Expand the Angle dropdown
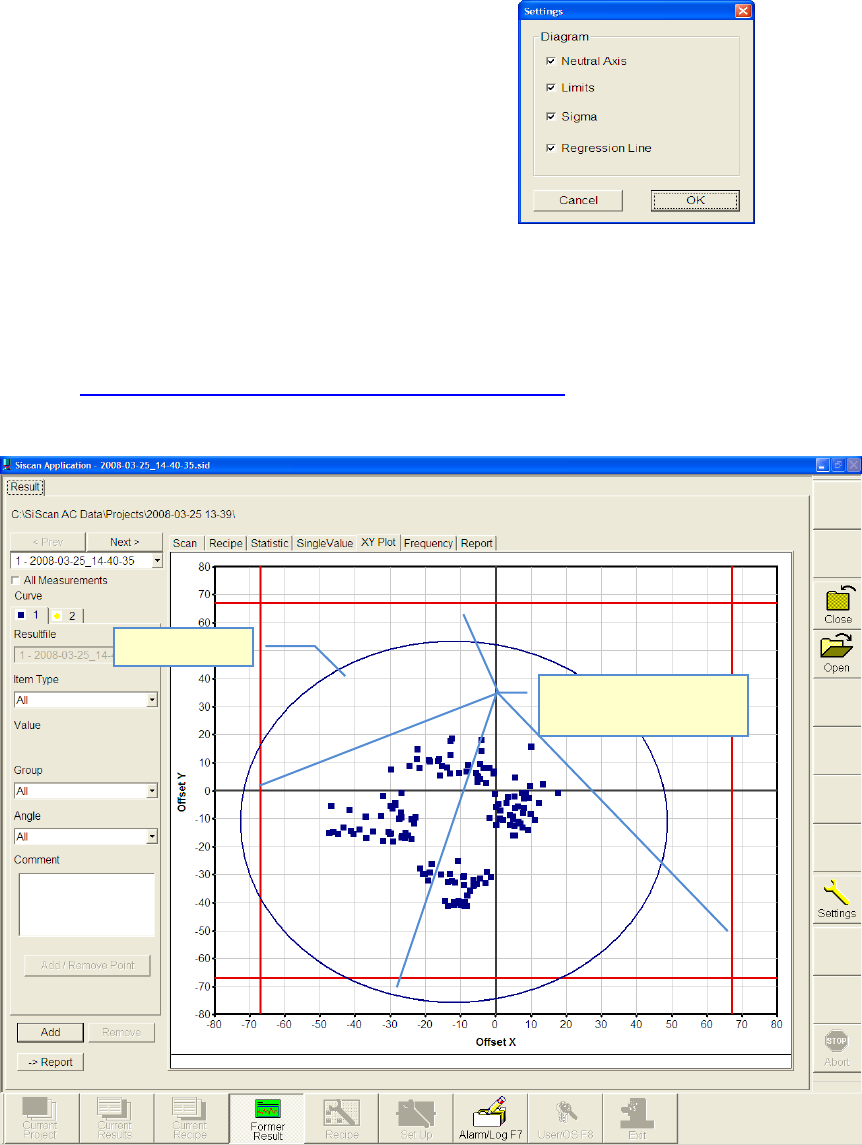The height and width of the screenshot is (1145, 862). click(152, 836)
